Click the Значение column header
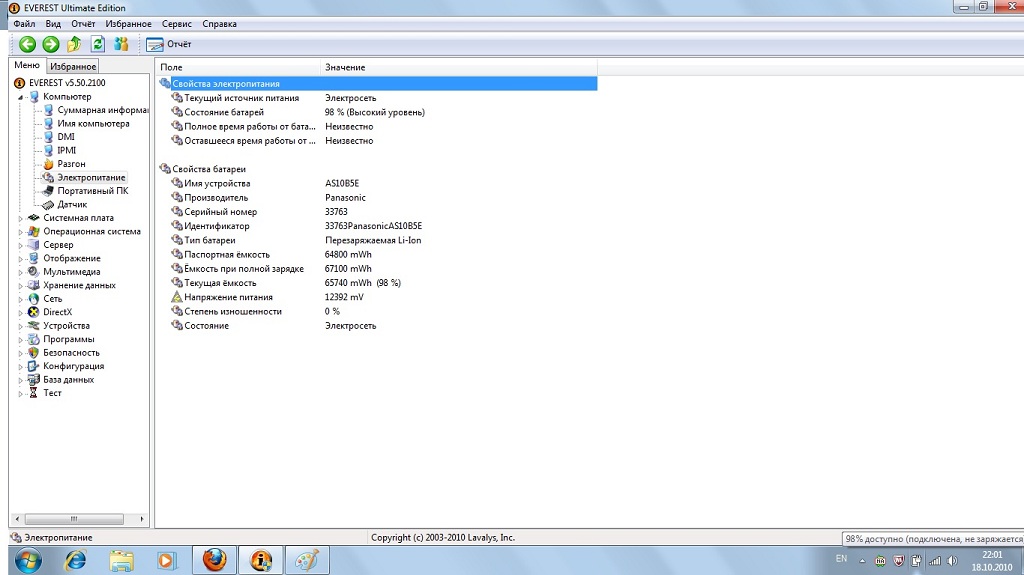1024x575 pixels. pos(458,67)
